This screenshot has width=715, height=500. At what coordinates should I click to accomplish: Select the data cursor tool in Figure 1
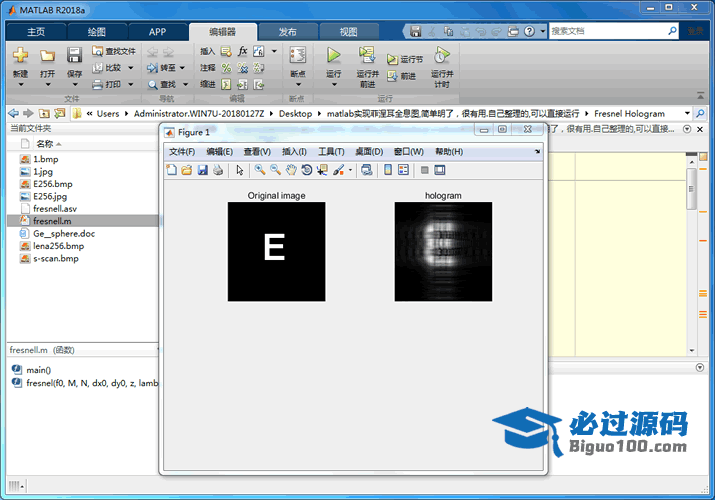[x=322, y=170]
